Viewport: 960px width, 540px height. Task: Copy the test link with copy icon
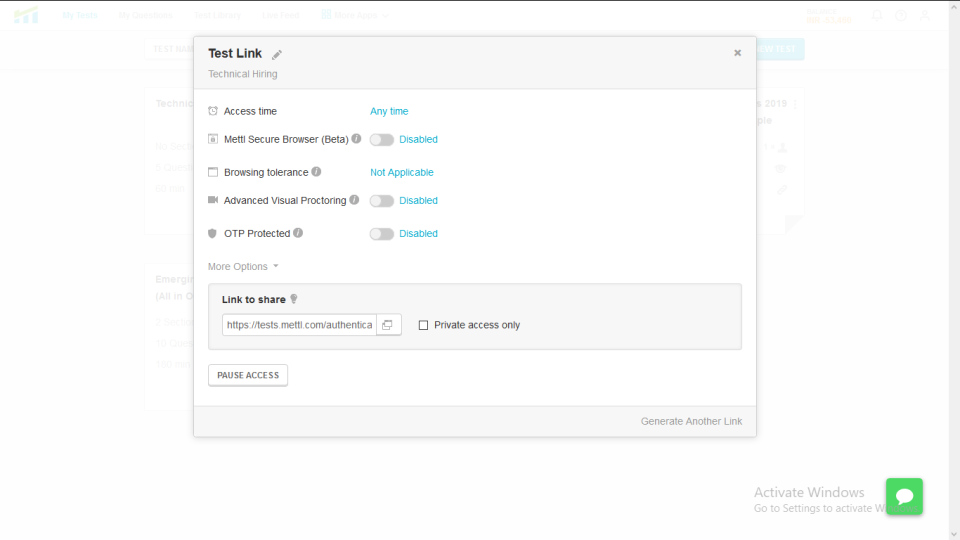tap(388, 325)
